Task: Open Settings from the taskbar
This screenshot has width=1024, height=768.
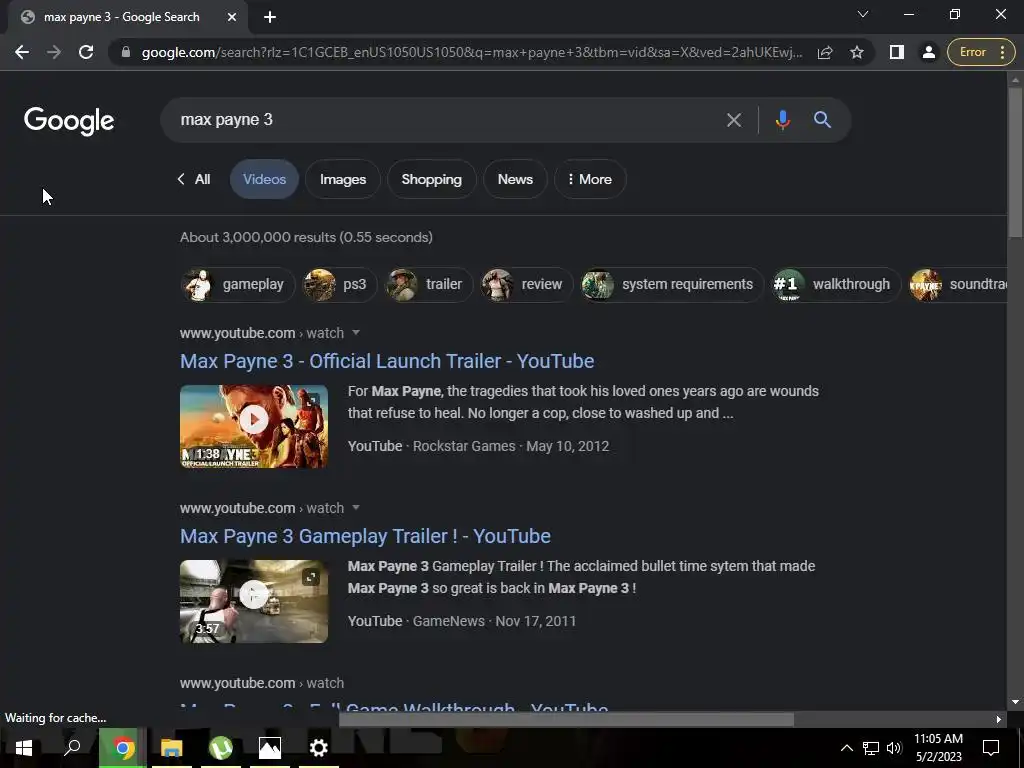Action: [319, 748]
